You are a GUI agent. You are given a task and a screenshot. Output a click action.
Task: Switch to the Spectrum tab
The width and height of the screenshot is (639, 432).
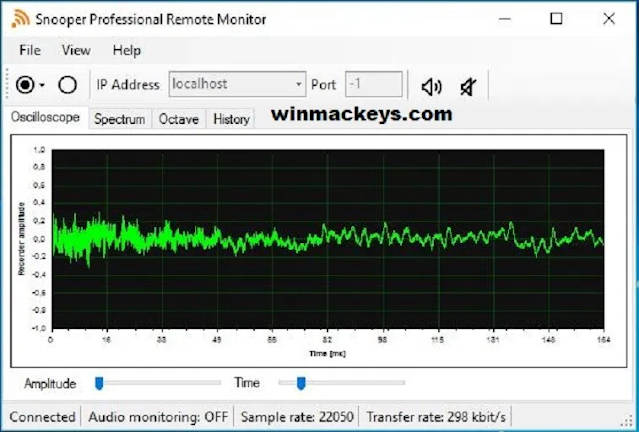tap(119, 119)
